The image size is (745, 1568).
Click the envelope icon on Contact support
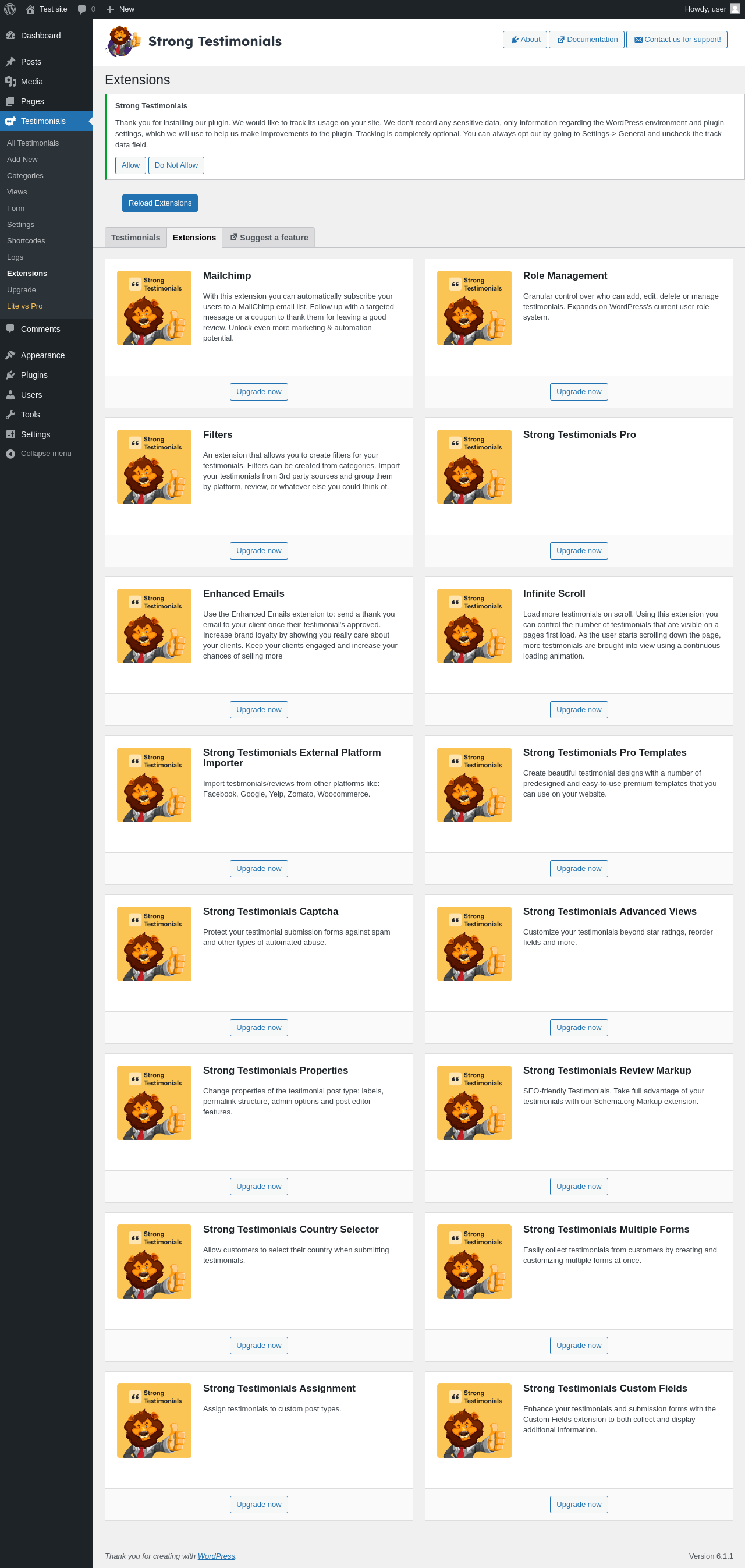point(638,40)
